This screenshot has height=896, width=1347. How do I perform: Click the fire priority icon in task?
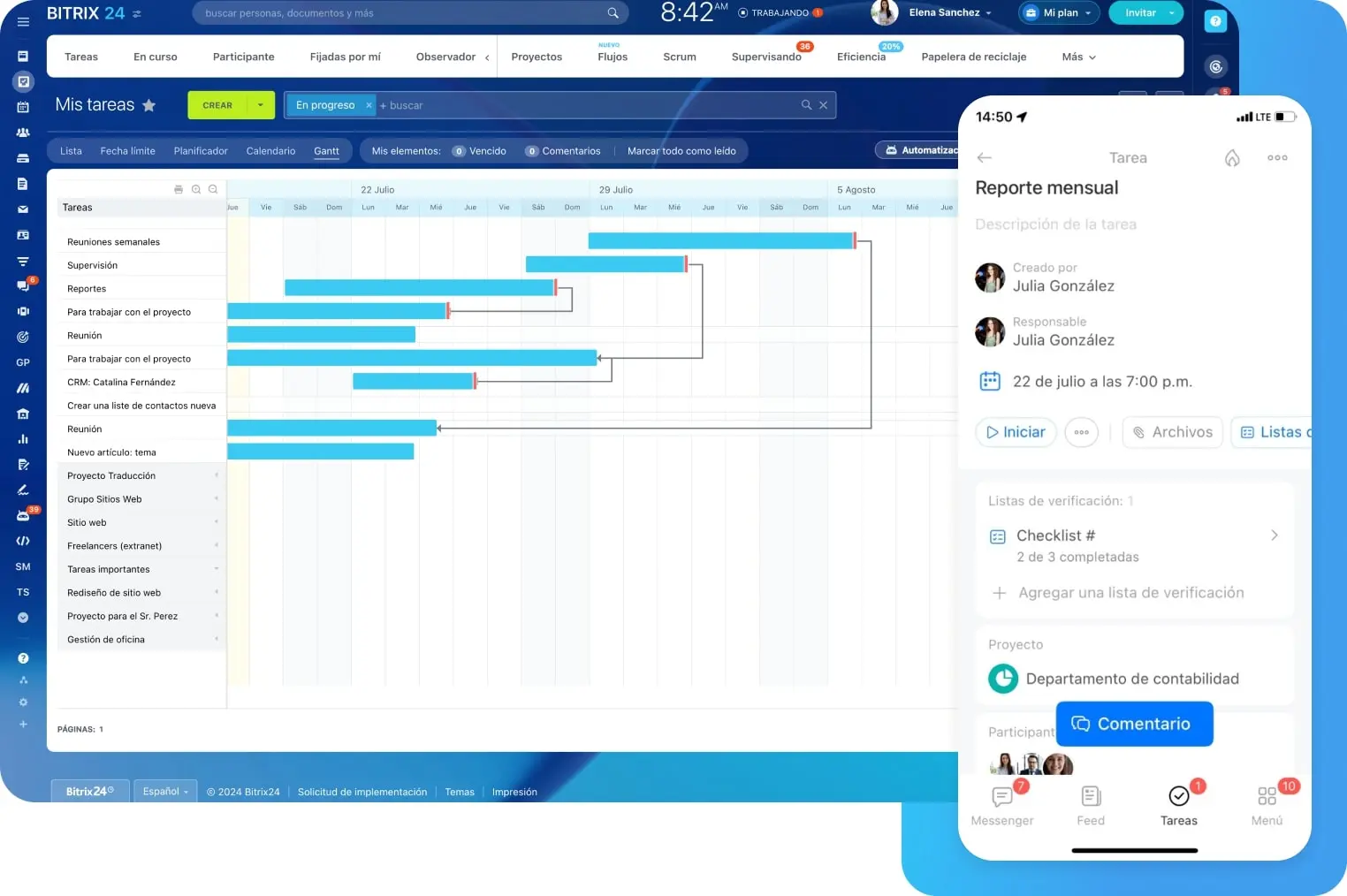coord(1232,158)
